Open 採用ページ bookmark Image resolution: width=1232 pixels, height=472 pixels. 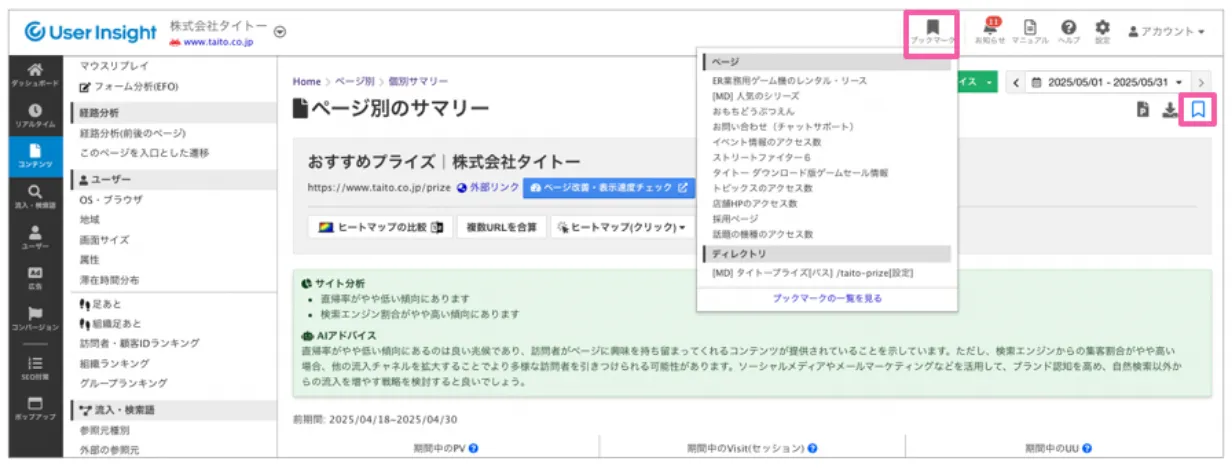[735, 218]
